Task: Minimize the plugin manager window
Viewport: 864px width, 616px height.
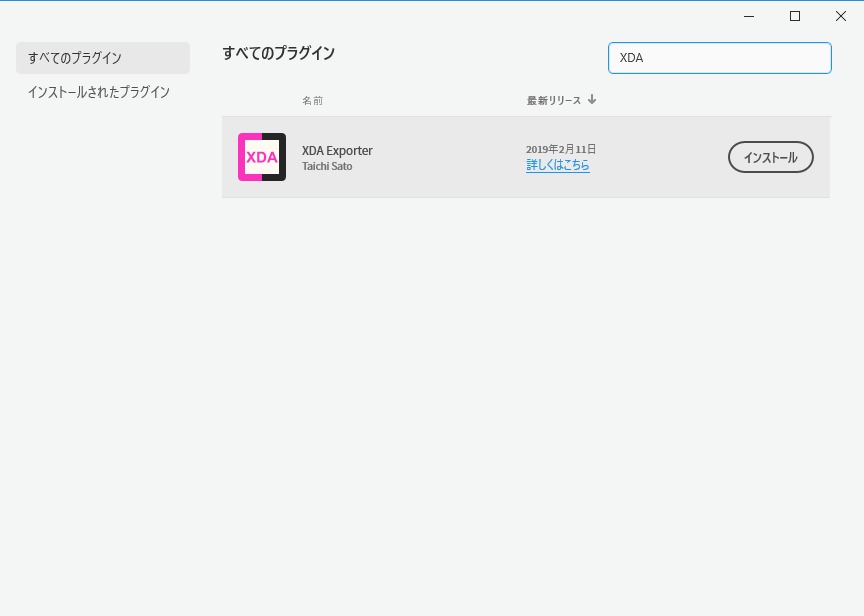Action: coord(749,16)
